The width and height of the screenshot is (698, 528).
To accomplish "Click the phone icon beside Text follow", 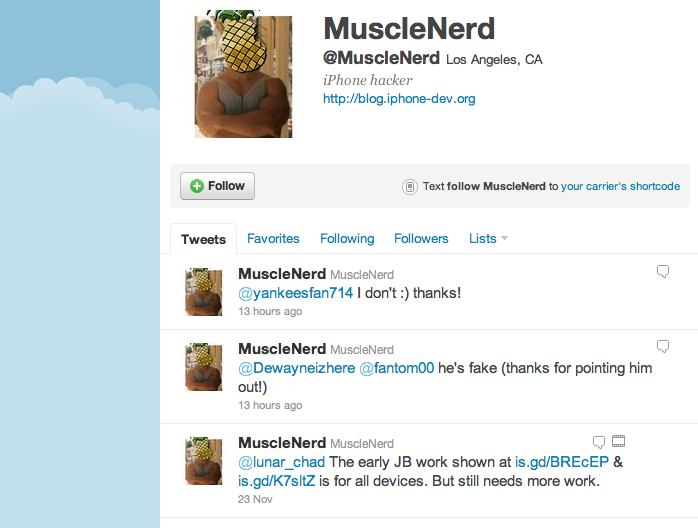I will pyautogui.click(x=410, y=187).
